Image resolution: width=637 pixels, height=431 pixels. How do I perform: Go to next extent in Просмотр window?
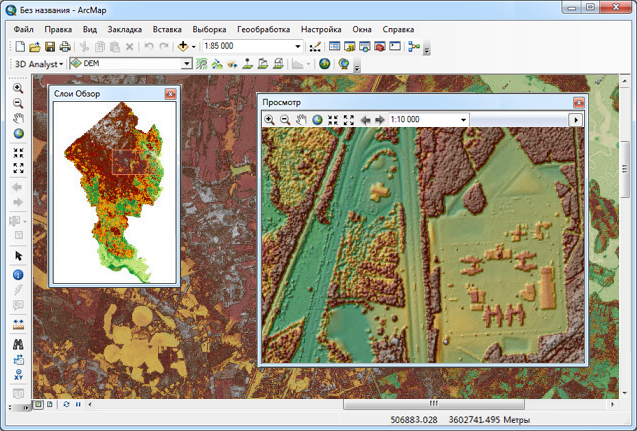pos(380,120)
